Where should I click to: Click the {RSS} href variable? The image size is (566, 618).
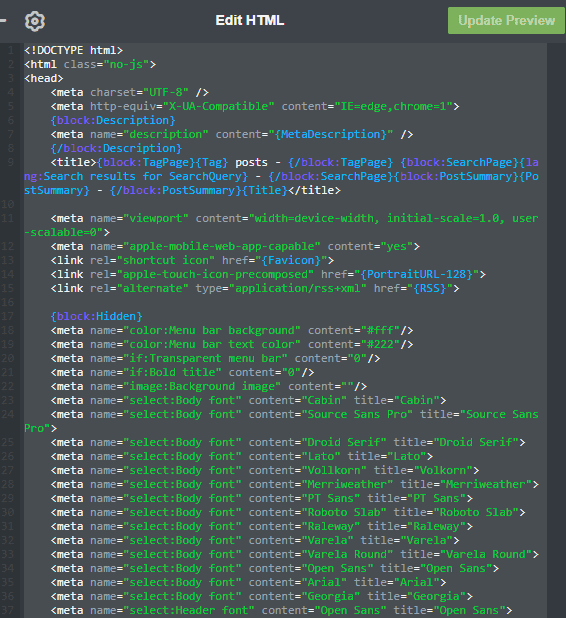pyautogui.click(x=430, y=288)
